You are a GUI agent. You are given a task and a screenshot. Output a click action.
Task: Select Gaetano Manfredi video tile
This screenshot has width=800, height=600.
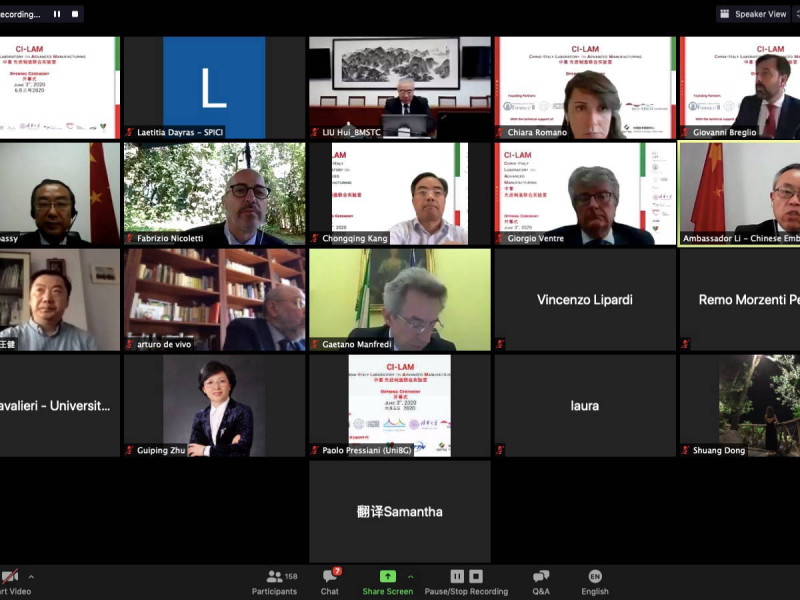coord(400,299)
